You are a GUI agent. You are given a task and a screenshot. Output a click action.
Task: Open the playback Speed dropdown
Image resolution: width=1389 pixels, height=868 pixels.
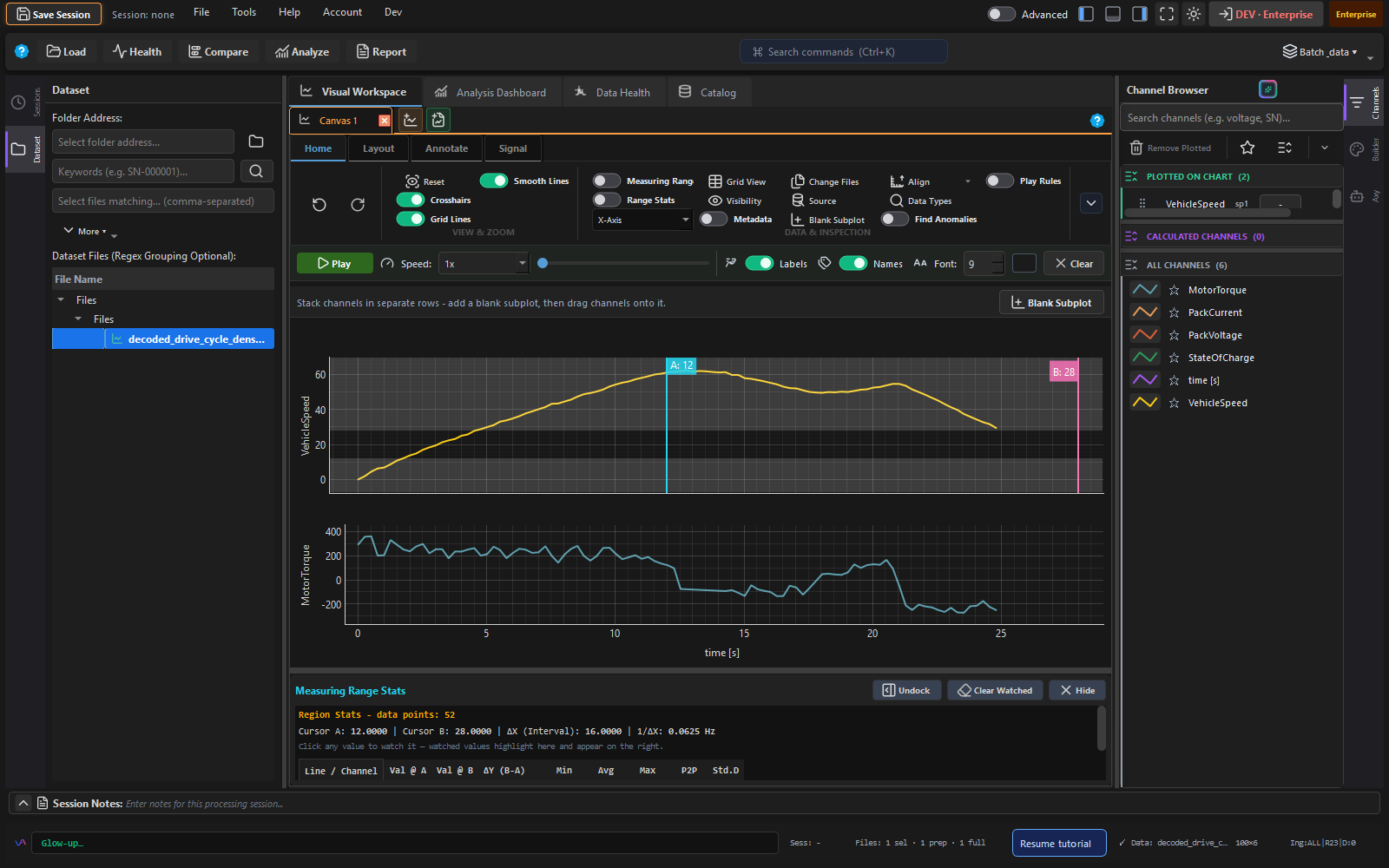pyautogui.click(x=484, y=263)
